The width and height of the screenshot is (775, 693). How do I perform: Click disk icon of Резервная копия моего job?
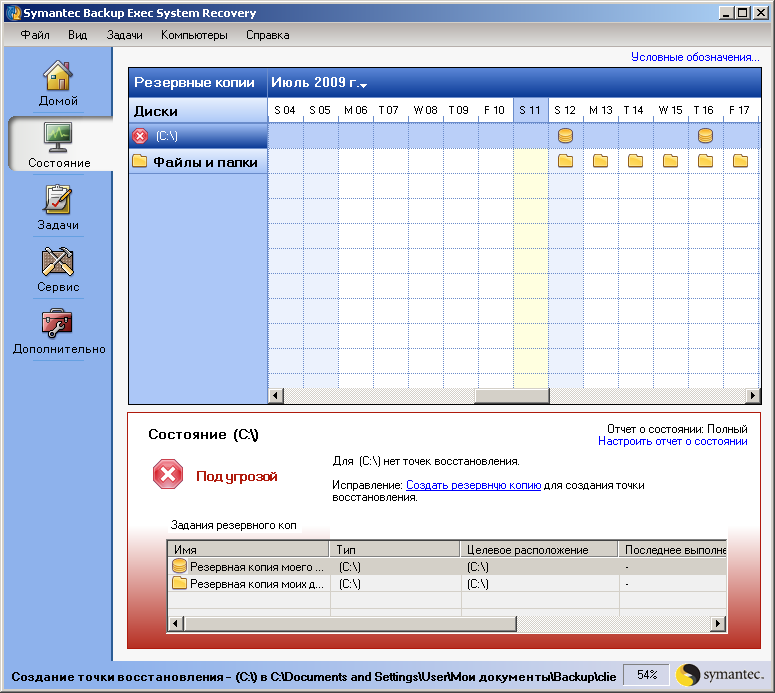click(179, 565)
